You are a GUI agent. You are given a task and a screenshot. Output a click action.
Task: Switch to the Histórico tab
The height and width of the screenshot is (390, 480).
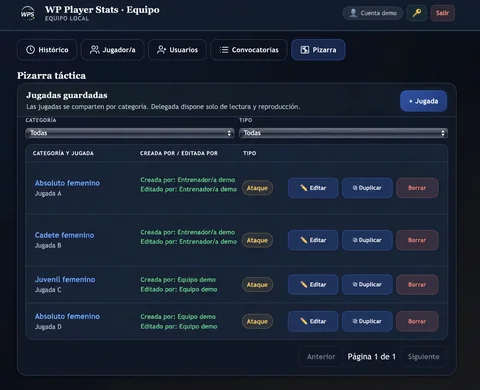tap(47, 50)
